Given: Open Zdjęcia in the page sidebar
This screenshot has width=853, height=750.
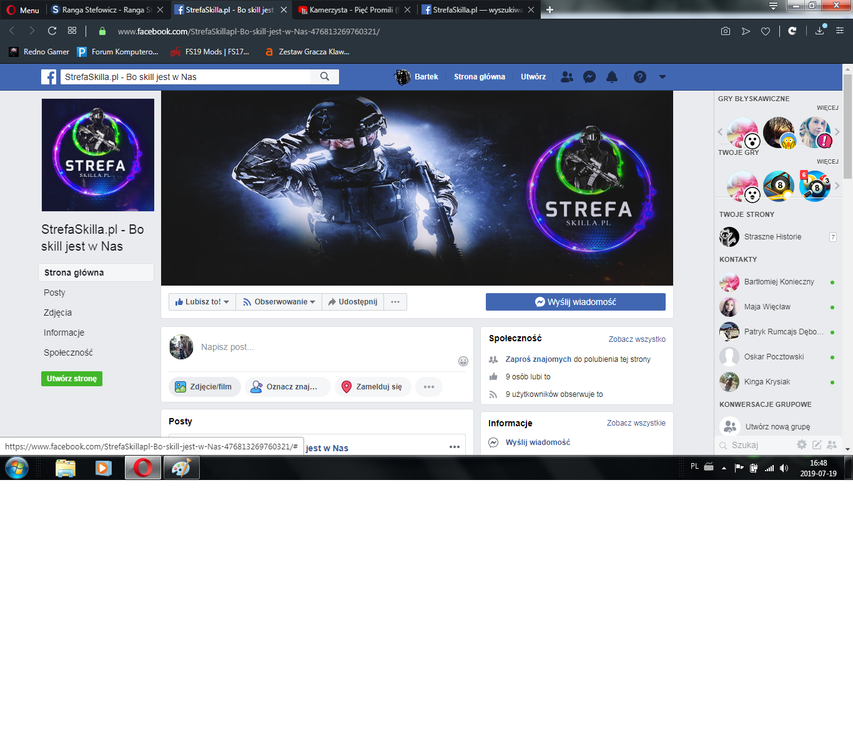Looking at the screenshot, I should point(58,313).
